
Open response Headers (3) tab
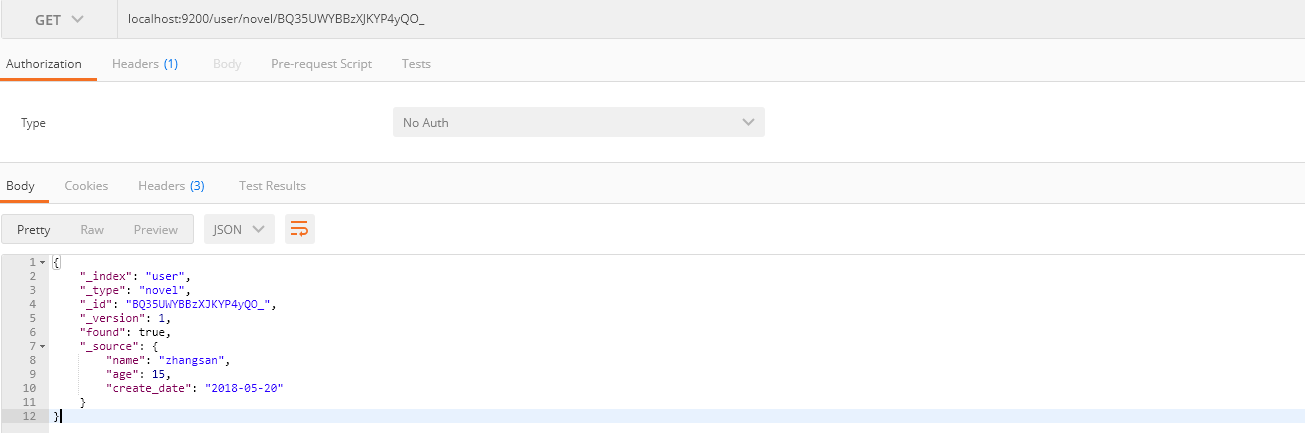tap(171, 185)
